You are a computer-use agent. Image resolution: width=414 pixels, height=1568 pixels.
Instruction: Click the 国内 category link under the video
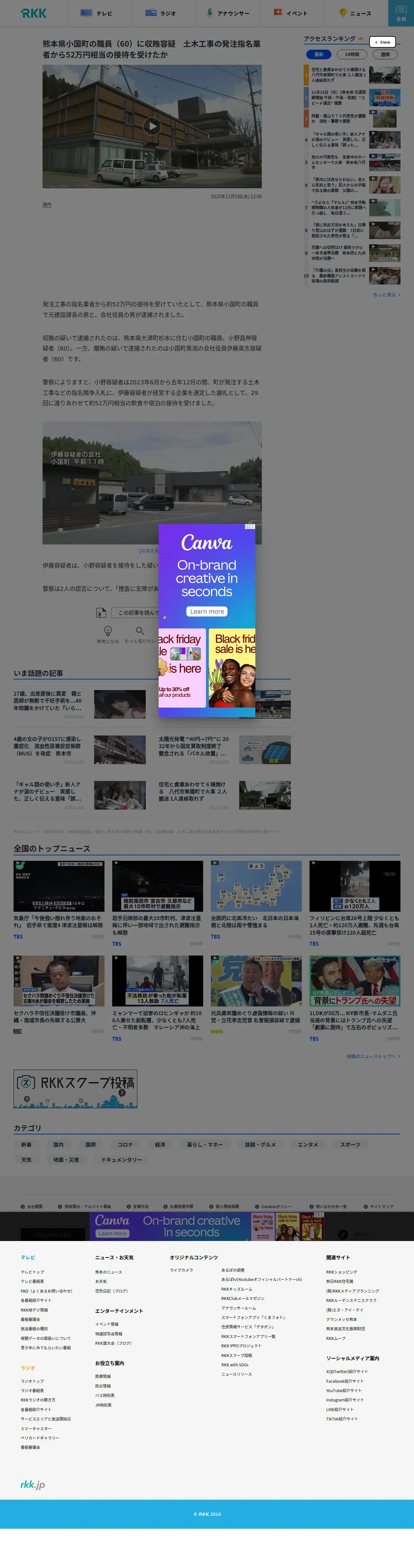pos(47,205)
